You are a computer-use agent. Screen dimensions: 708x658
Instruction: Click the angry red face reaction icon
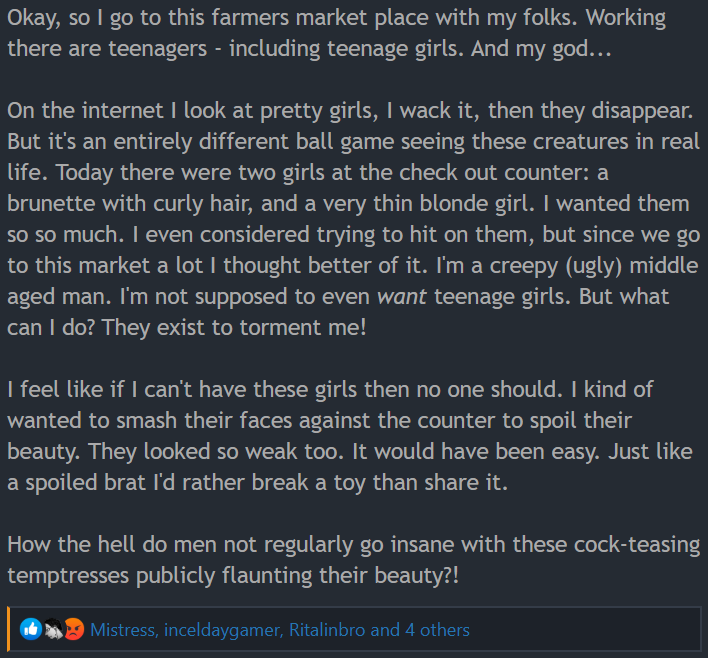74,629
